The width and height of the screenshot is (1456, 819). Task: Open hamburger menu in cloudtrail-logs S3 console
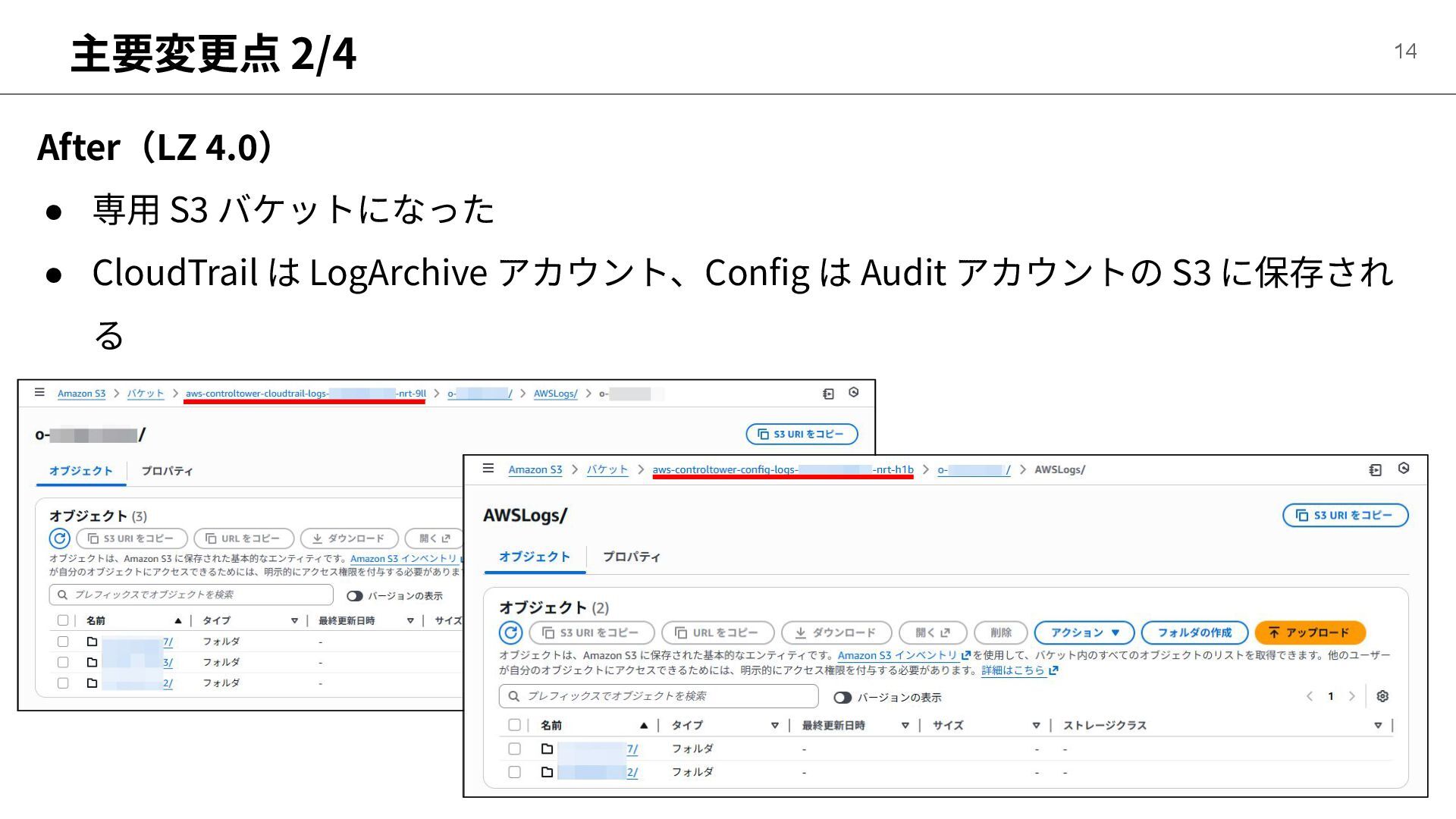pyautogui.click(x=39, y=392)
